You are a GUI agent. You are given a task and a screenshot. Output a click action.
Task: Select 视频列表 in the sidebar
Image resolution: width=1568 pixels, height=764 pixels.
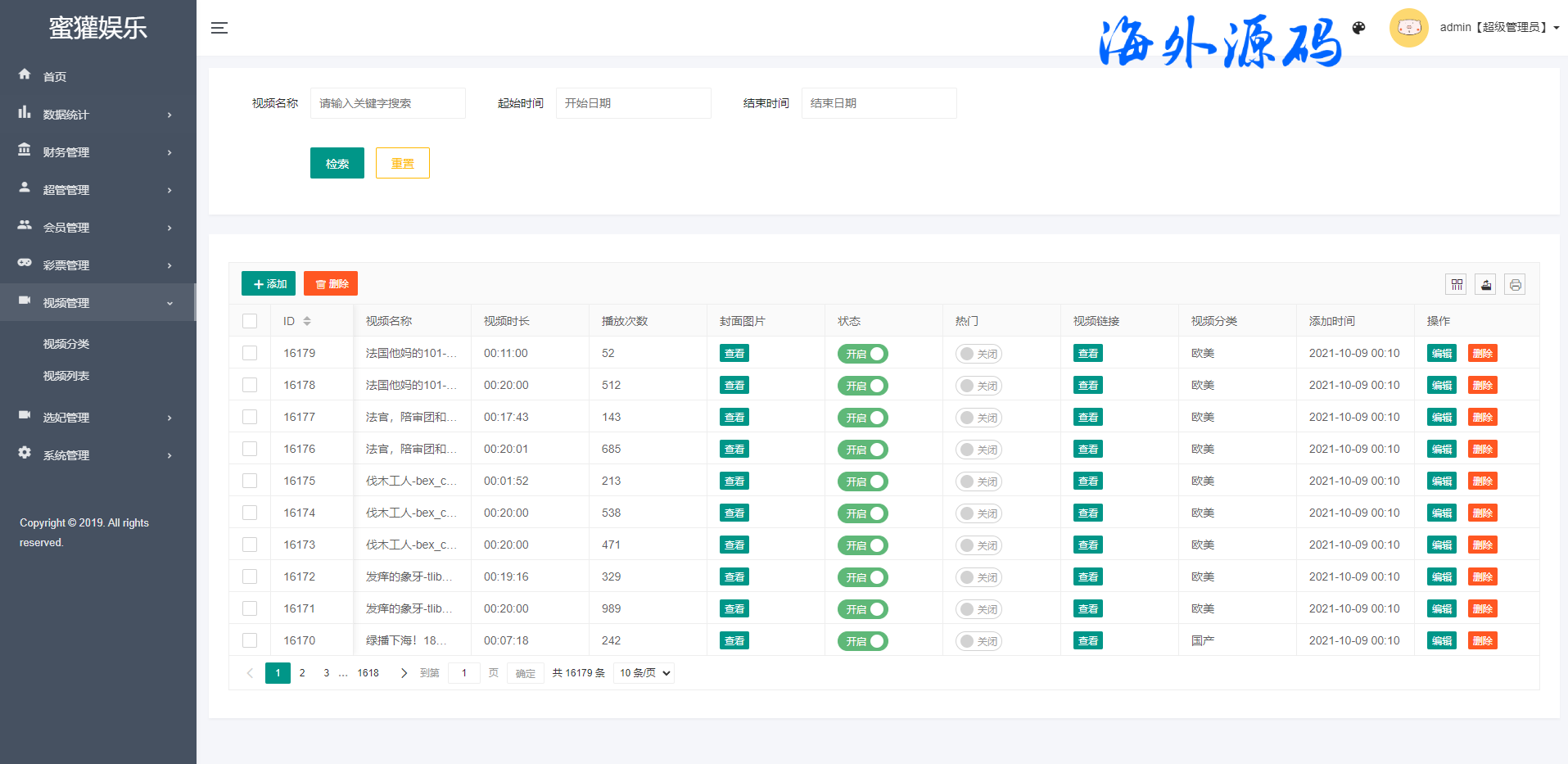[x=66, y=376]
